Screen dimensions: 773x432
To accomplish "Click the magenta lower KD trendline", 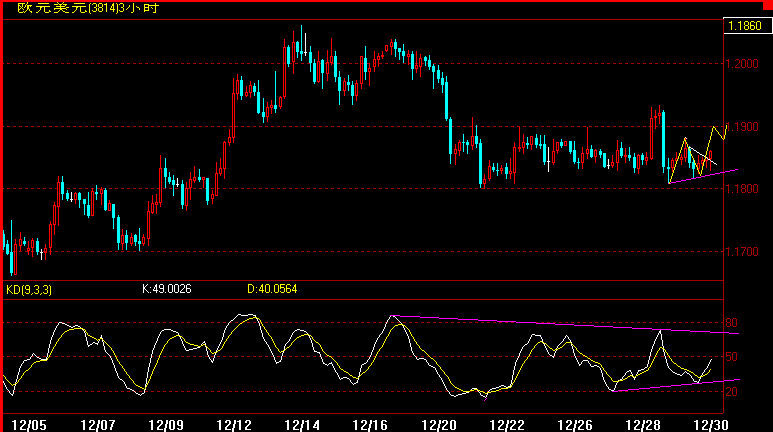I will click(x=675, y=385).
